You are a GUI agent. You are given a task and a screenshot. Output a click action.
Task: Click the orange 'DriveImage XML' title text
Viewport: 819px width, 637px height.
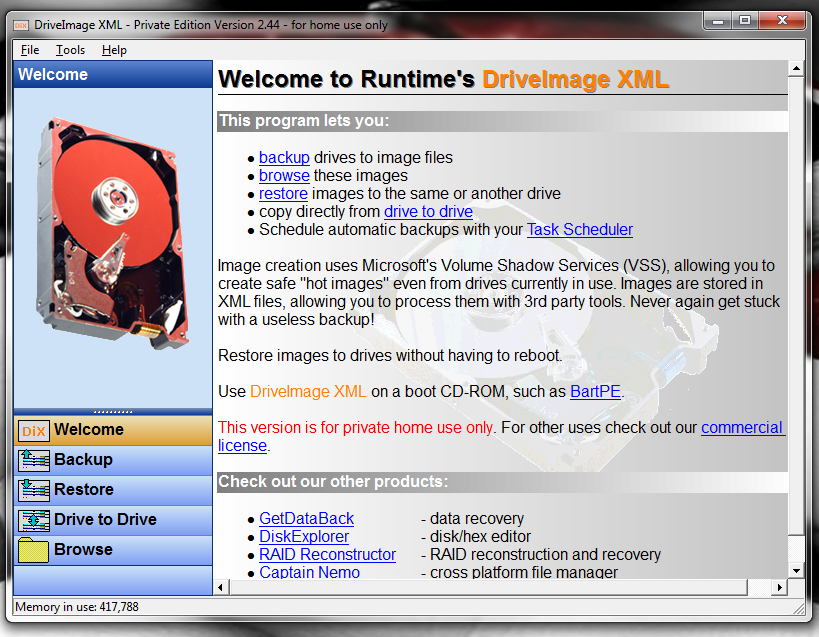pyautogui.click(x=576, y=79)
